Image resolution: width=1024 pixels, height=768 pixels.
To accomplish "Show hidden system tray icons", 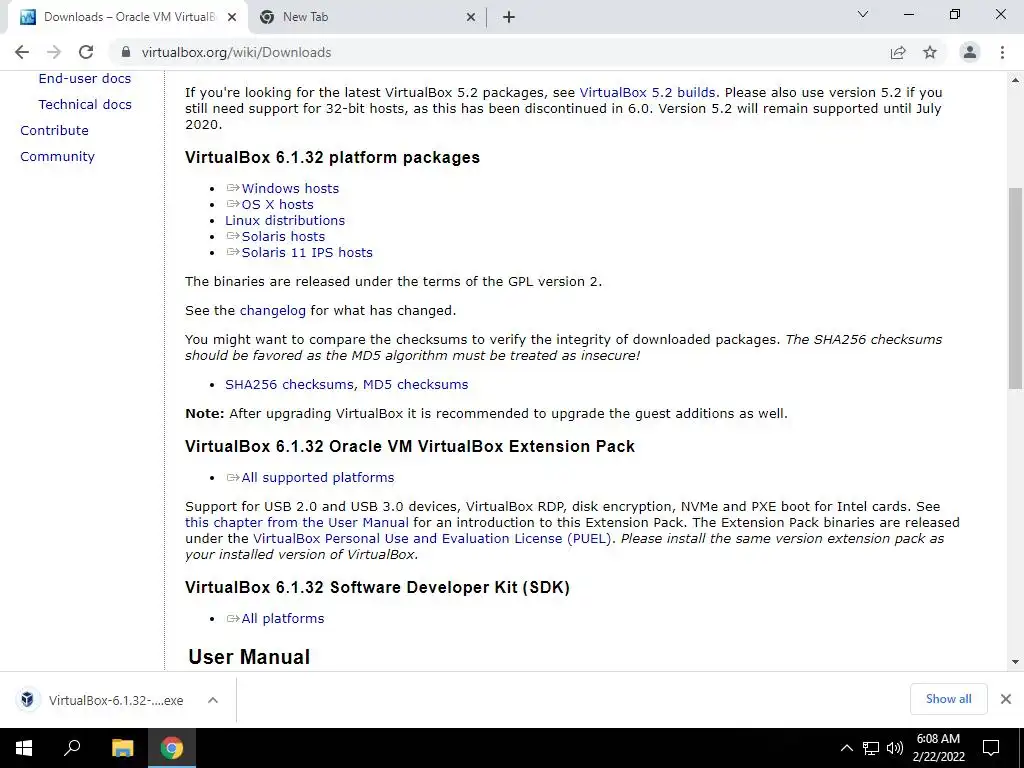I will tap(846, 748).
